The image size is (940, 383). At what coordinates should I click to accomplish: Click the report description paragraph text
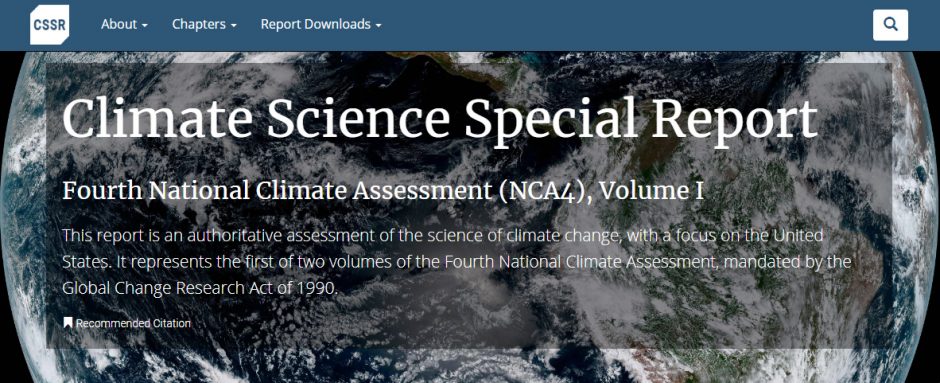(x=456, y=261)
